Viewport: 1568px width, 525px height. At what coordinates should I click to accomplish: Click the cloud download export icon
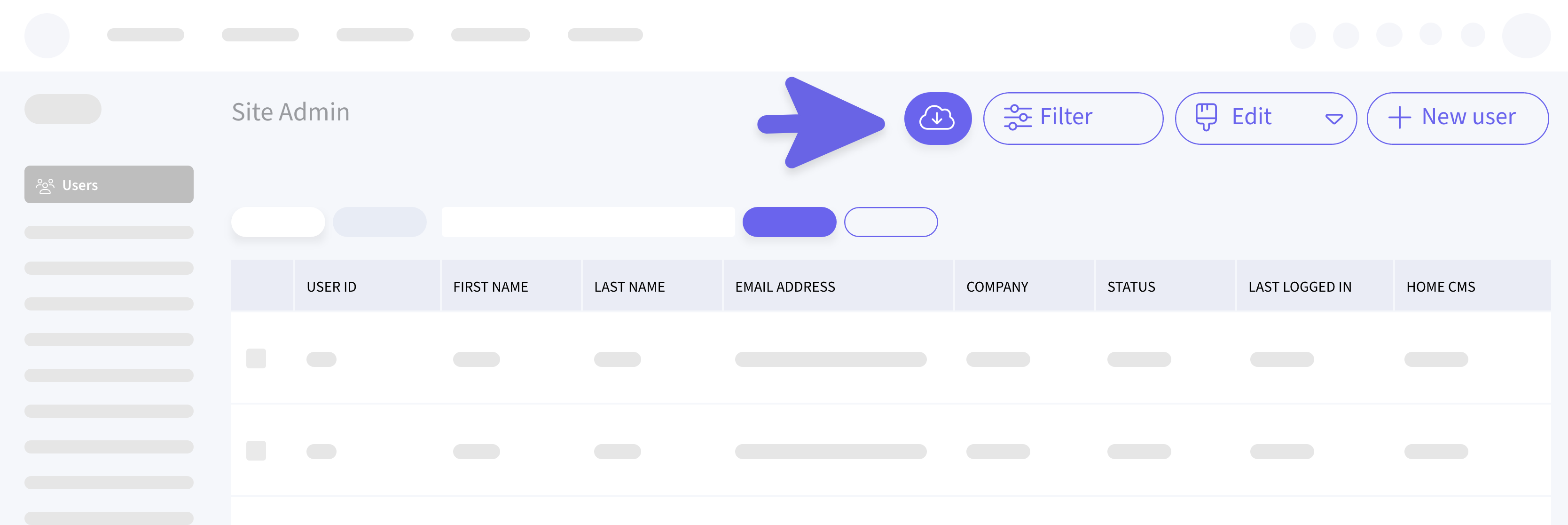coord(937,118)
